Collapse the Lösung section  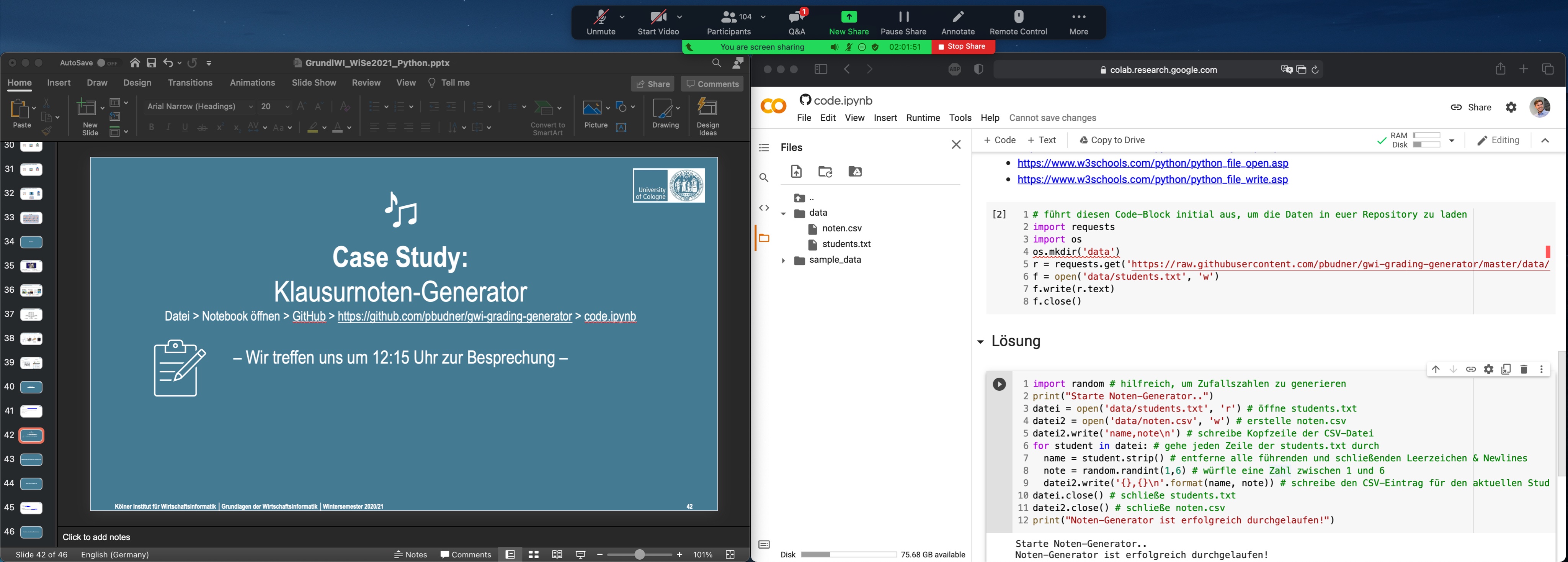pyautogui.click(x=980, y=342)
